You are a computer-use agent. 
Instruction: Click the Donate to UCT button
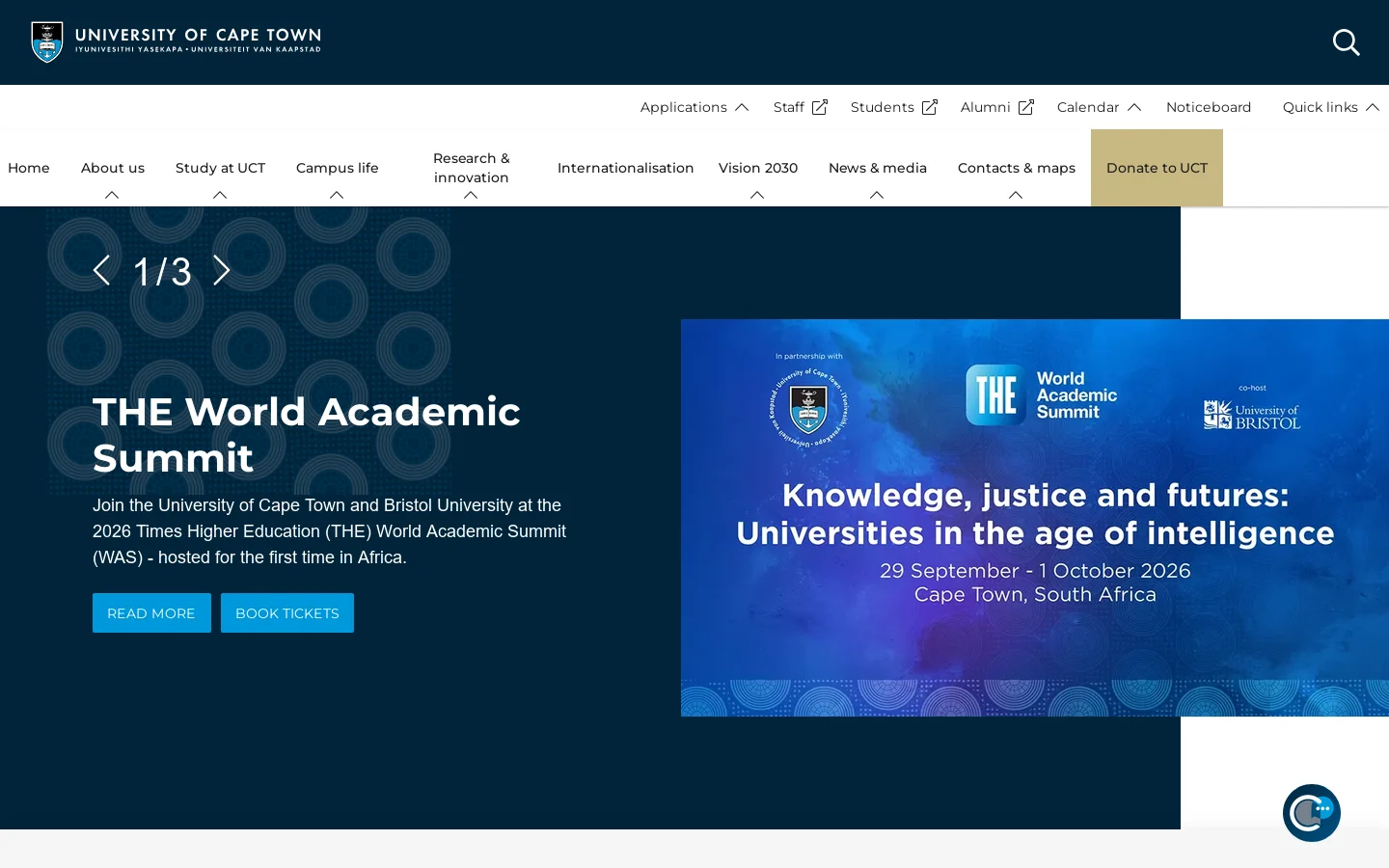pos(1157,168)
